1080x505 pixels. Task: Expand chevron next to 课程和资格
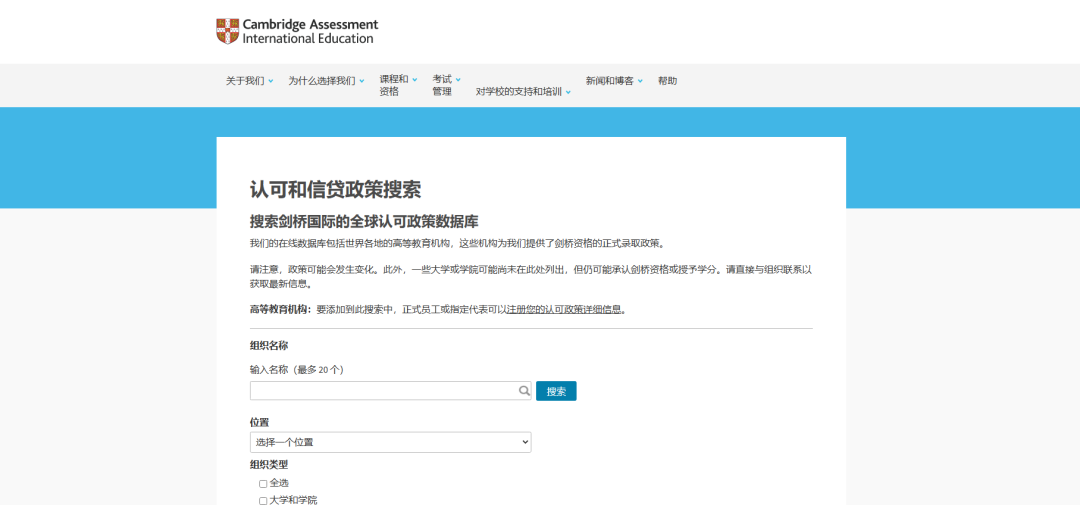tap(415, 79)
